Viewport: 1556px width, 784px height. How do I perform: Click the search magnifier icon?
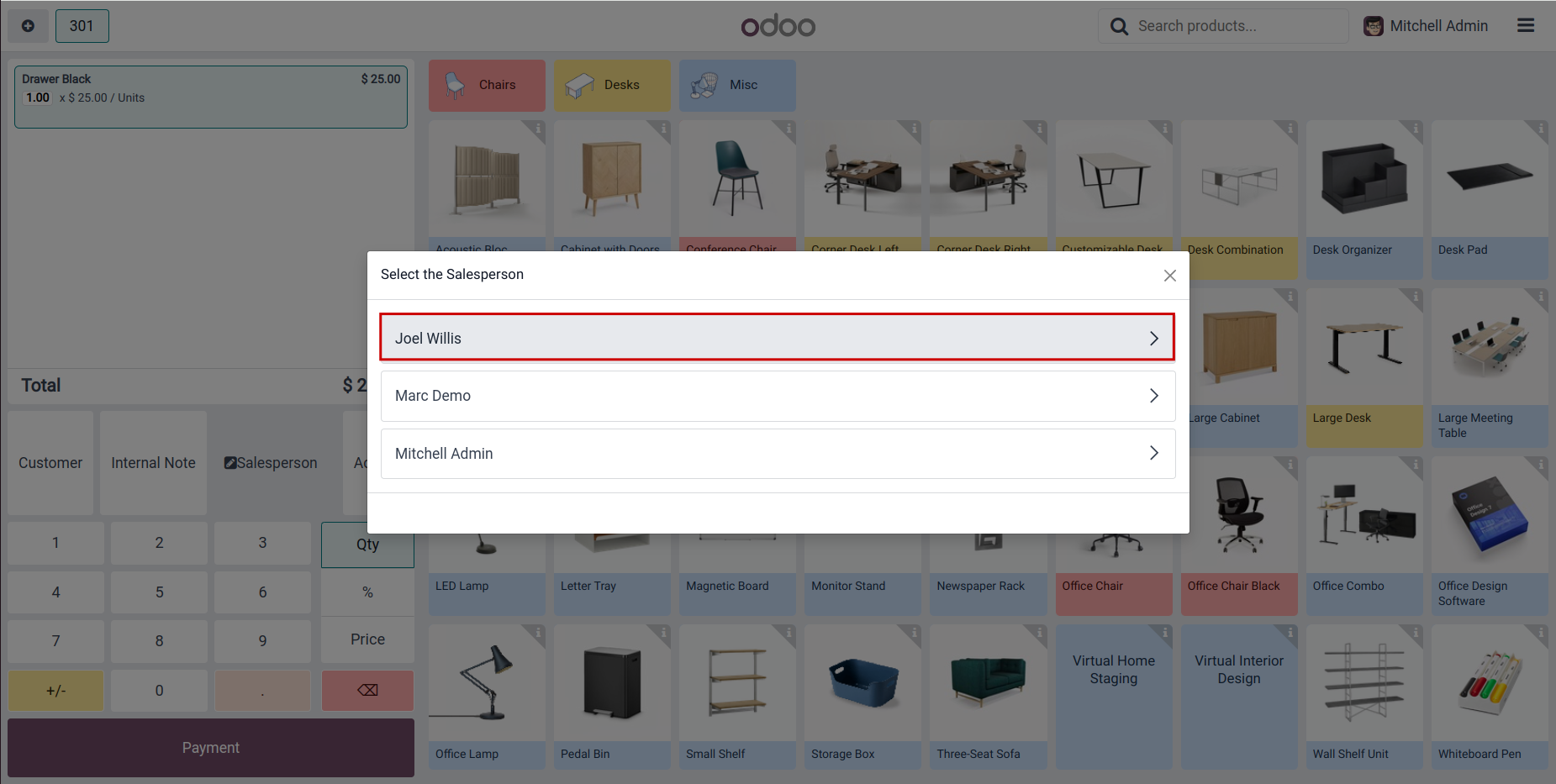point(1119,27)
